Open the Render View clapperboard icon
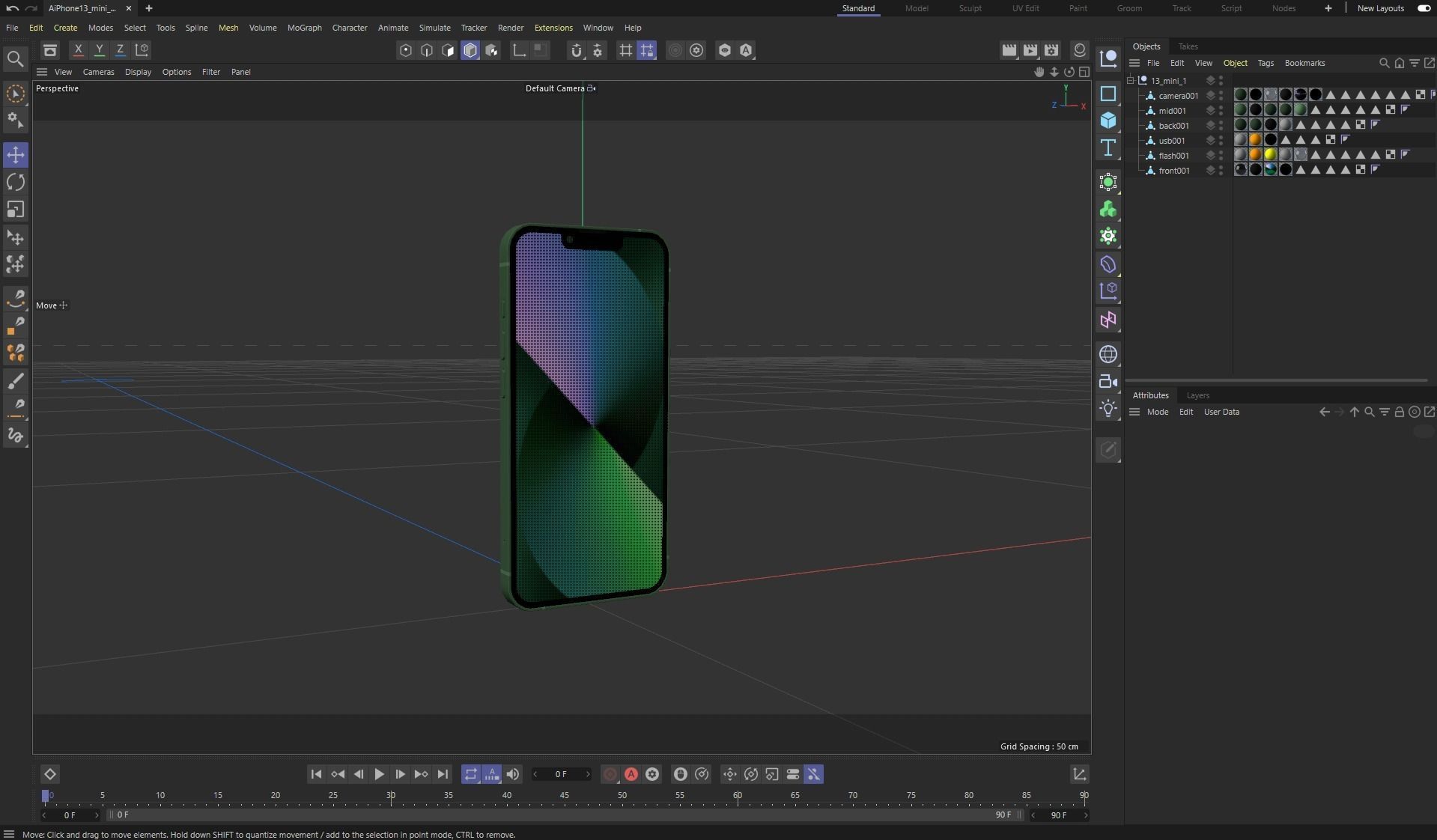The height and width of the screenshot is (840, 1437). pos(1009,50)
